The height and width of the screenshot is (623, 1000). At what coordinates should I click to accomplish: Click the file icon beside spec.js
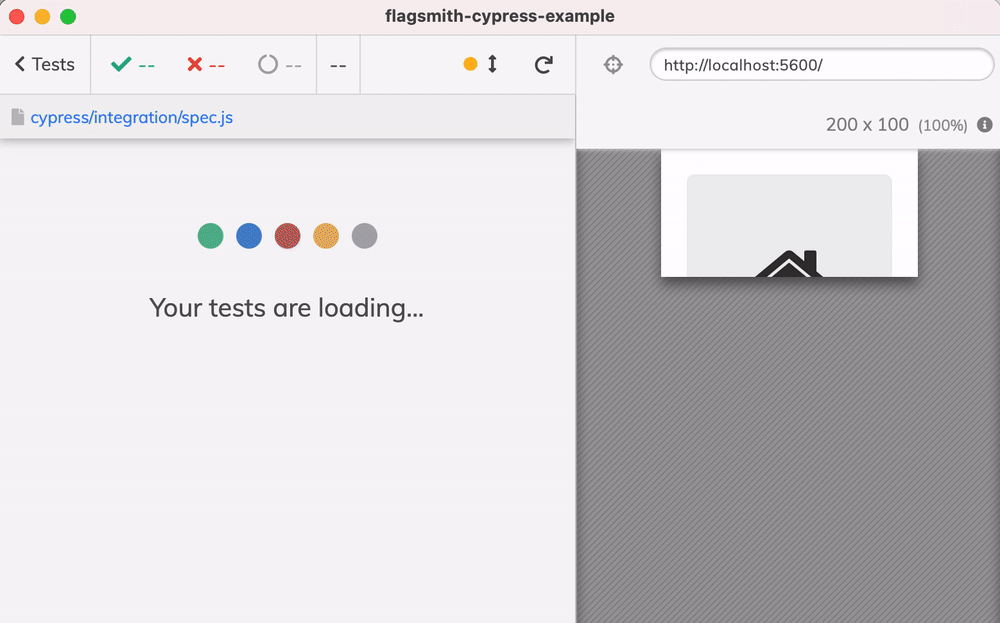[18, 117]
